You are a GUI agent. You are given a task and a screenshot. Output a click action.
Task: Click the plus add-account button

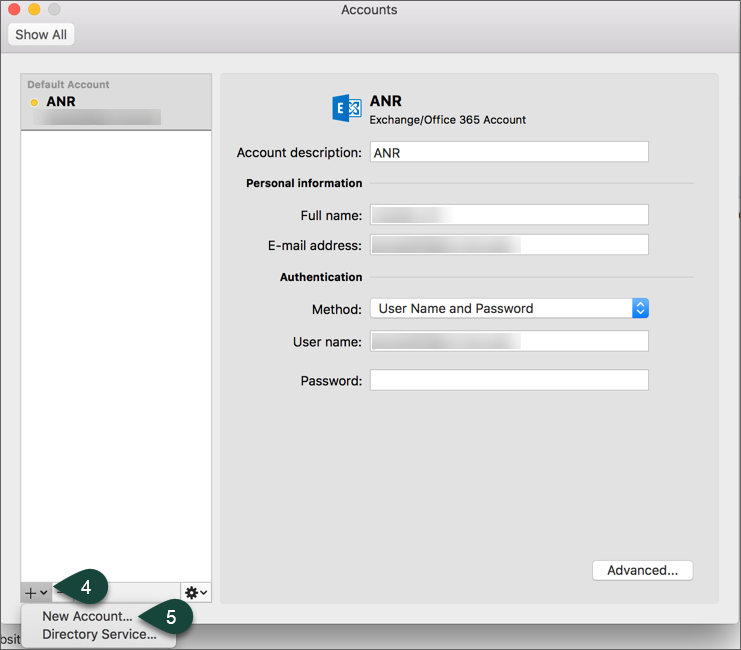tap(35, 593)
